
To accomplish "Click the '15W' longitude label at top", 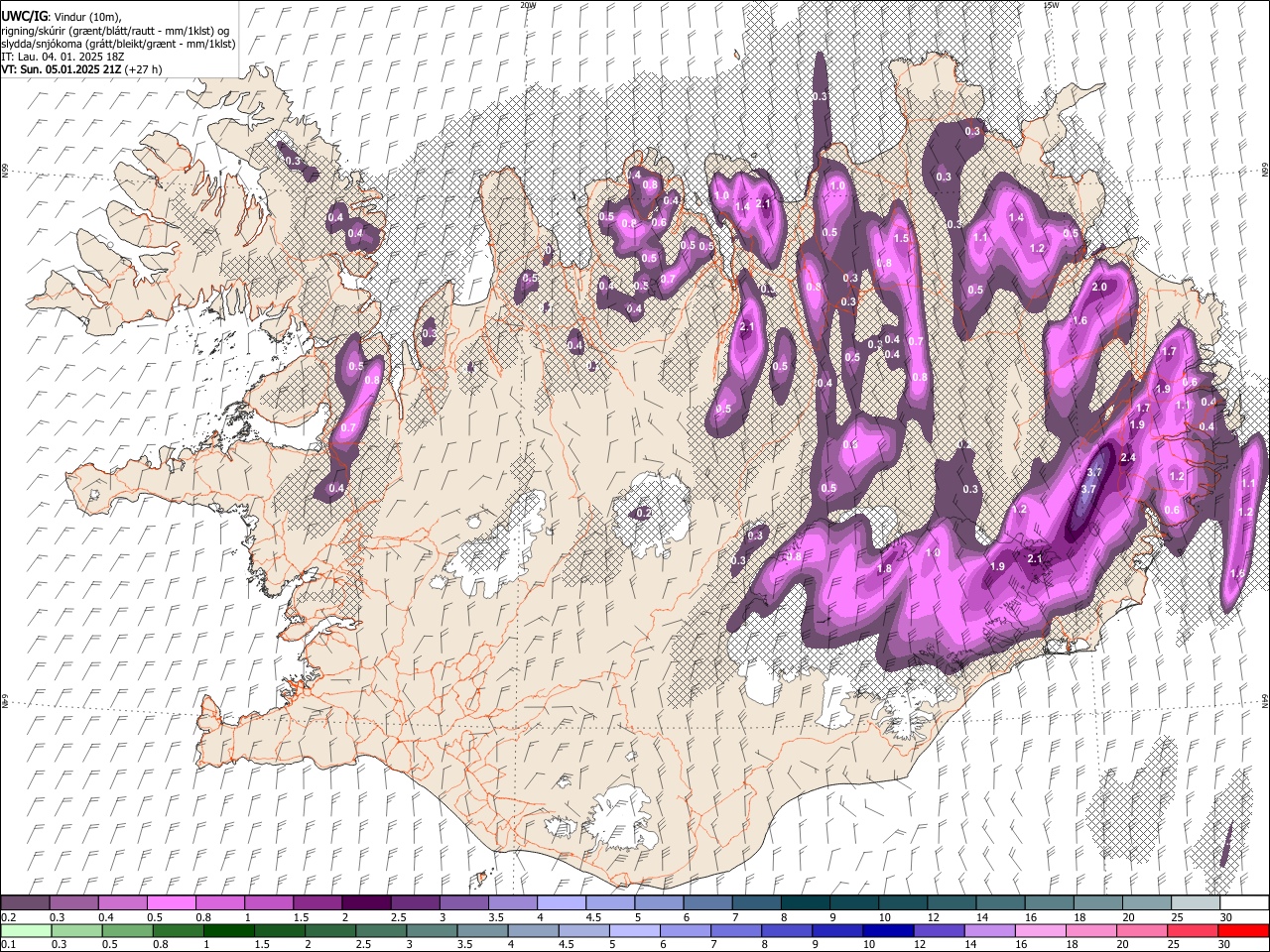I will click(1051, 5).
